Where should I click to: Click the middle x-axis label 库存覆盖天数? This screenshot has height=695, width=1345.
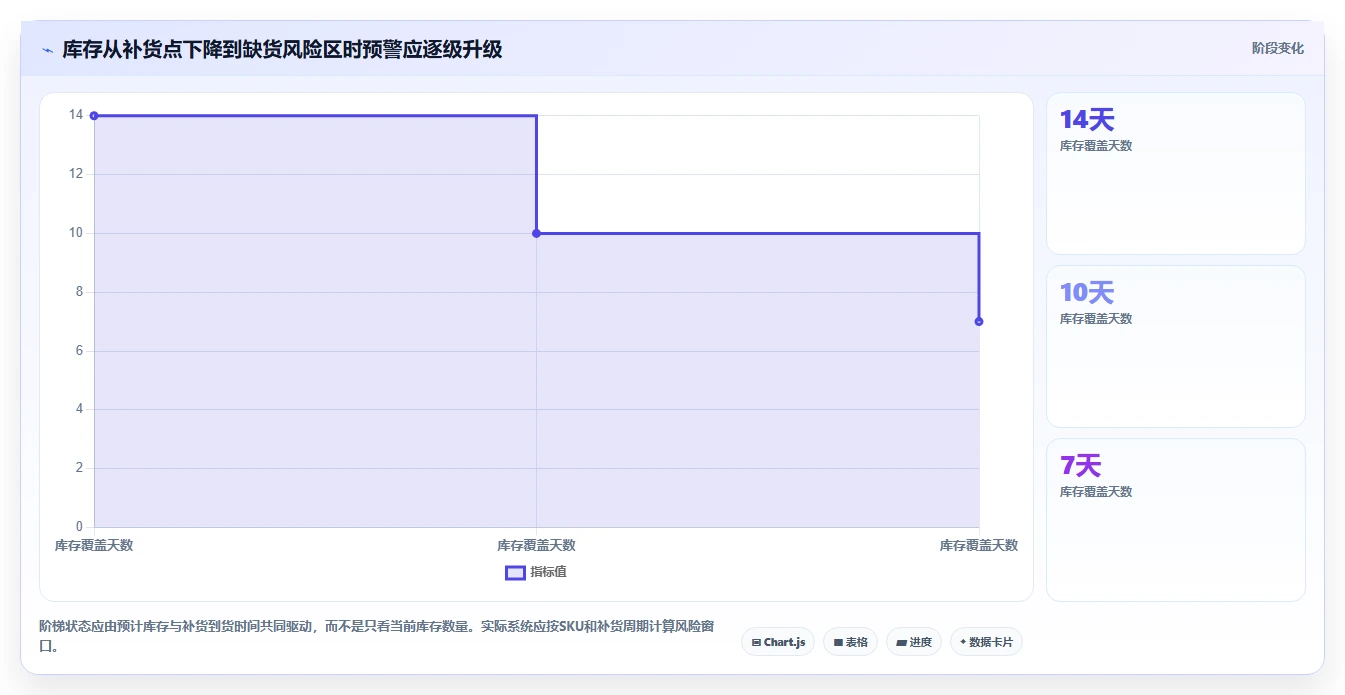coord(536,545)
